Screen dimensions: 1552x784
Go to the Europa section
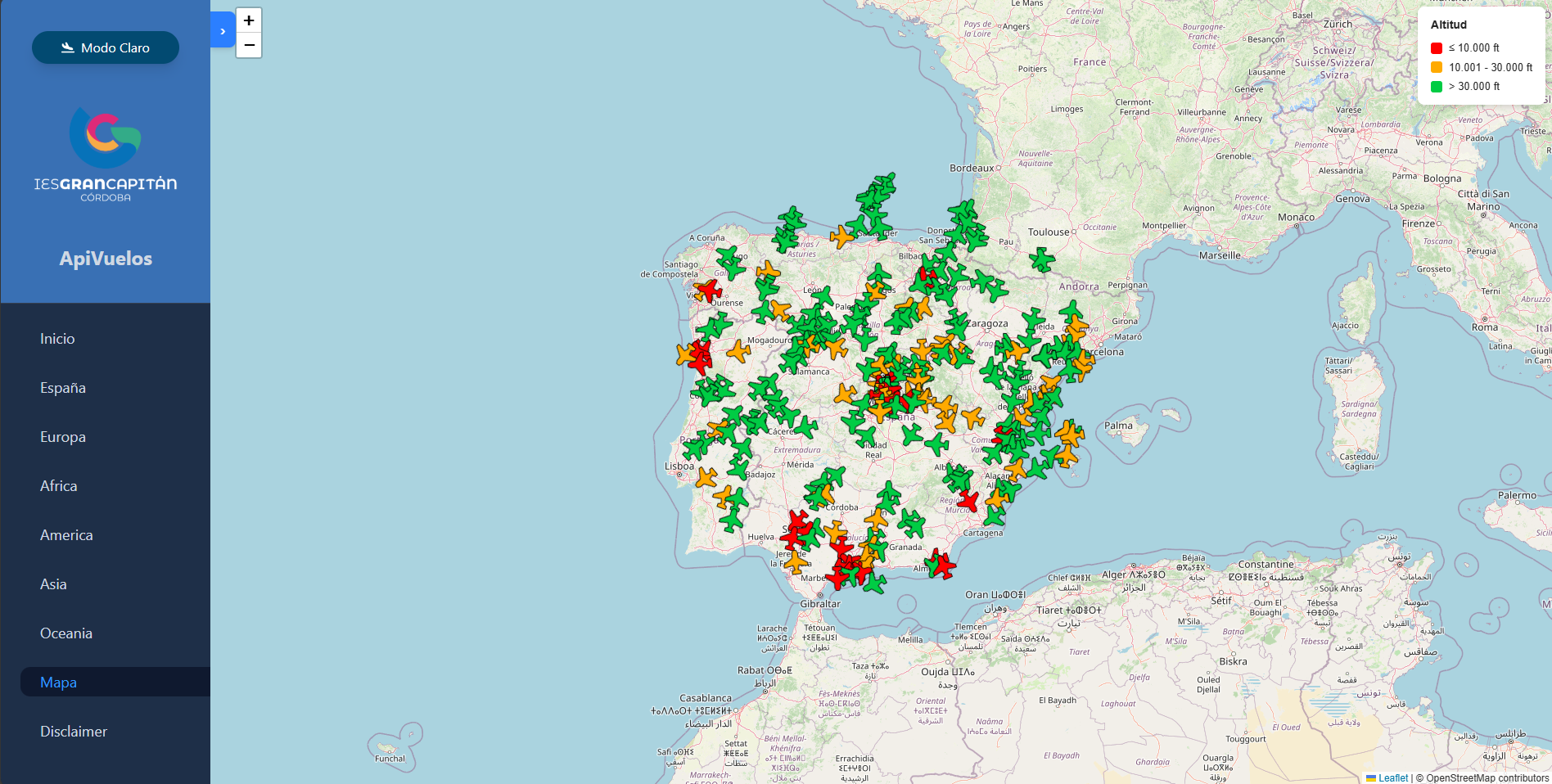coord(63,437)
